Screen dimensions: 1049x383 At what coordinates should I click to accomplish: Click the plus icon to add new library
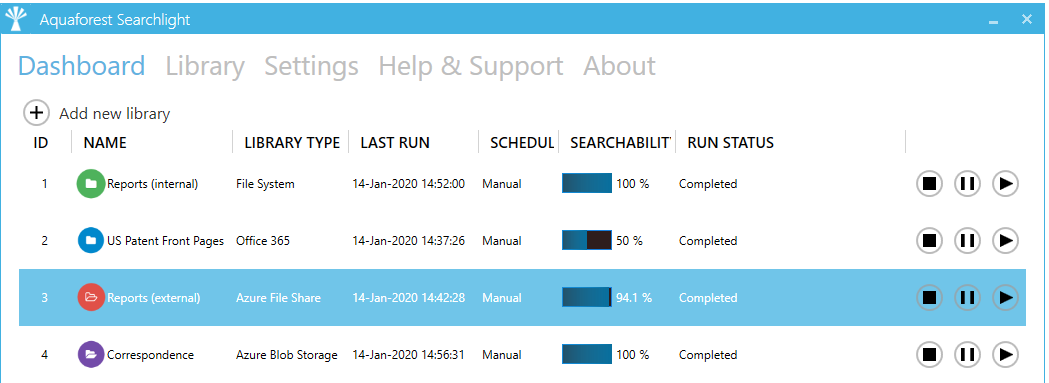click(36, 112)
